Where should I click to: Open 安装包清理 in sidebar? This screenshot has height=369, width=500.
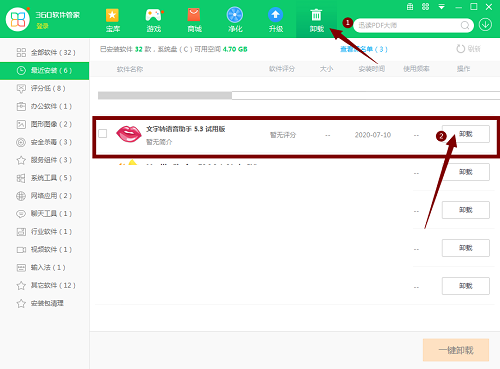[x=44, y=304]
